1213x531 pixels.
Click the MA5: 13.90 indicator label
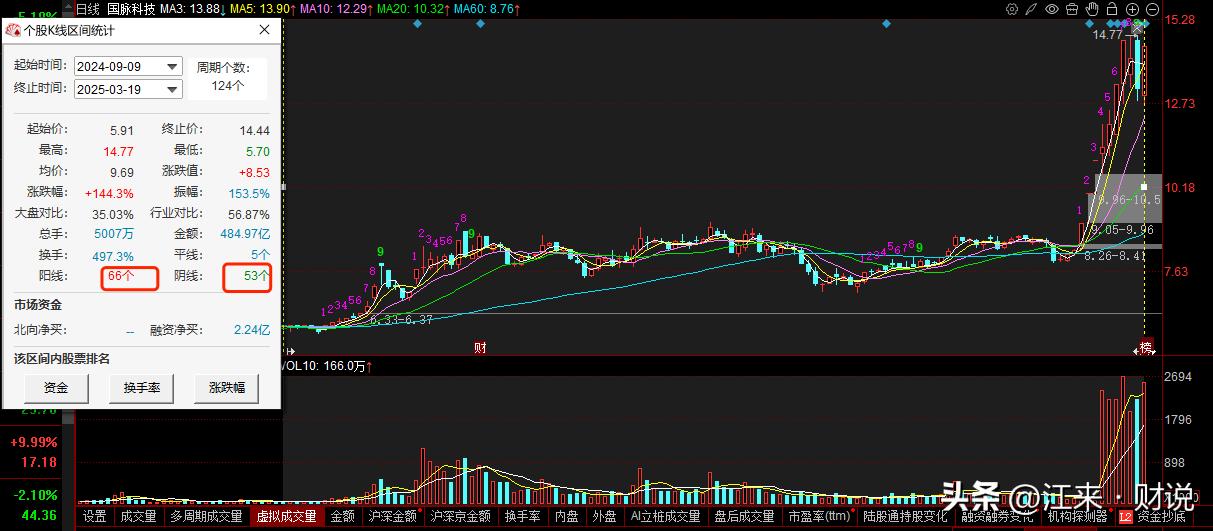[x=261, y=8]
